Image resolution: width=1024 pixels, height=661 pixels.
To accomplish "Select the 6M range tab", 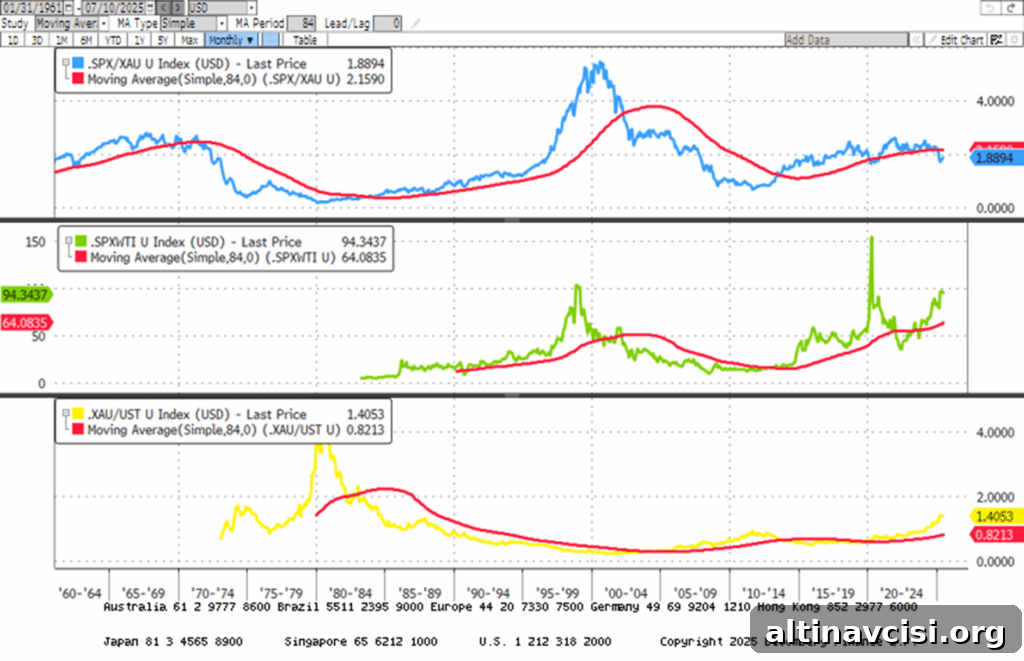I will [x=86, y=40].
